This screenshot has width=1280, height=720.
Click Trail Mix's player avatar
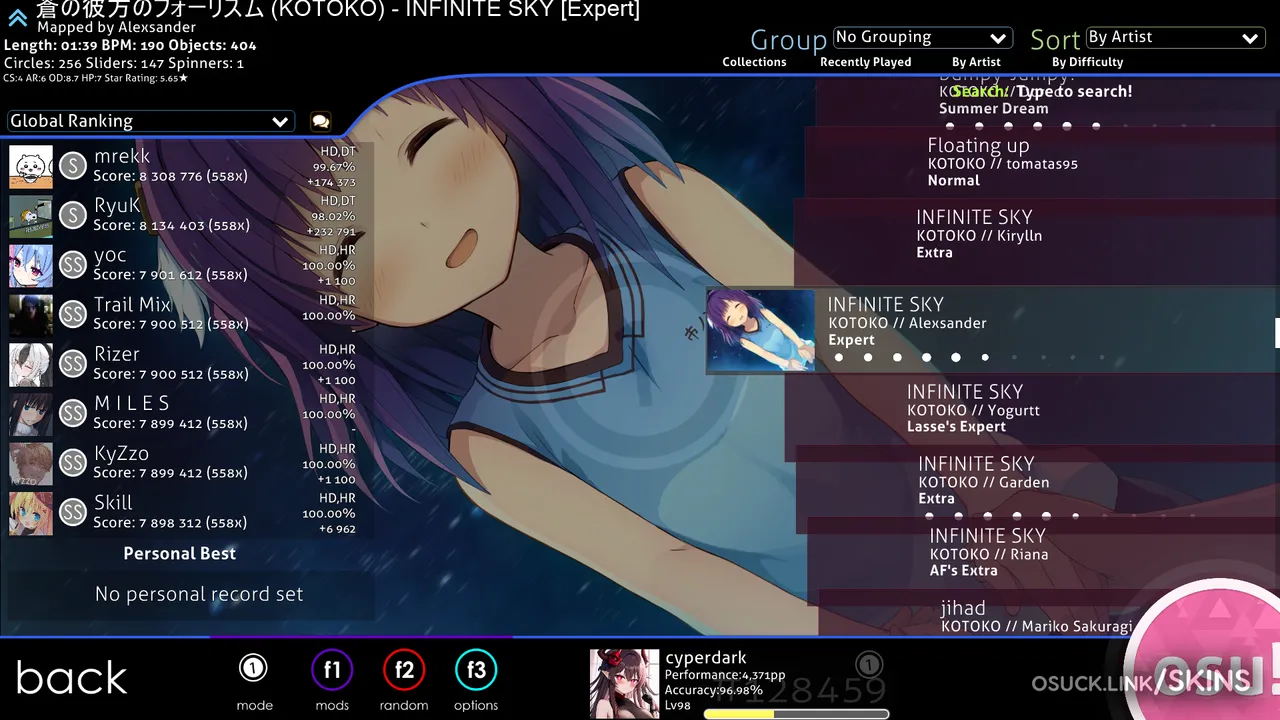[x=31, y=315]
